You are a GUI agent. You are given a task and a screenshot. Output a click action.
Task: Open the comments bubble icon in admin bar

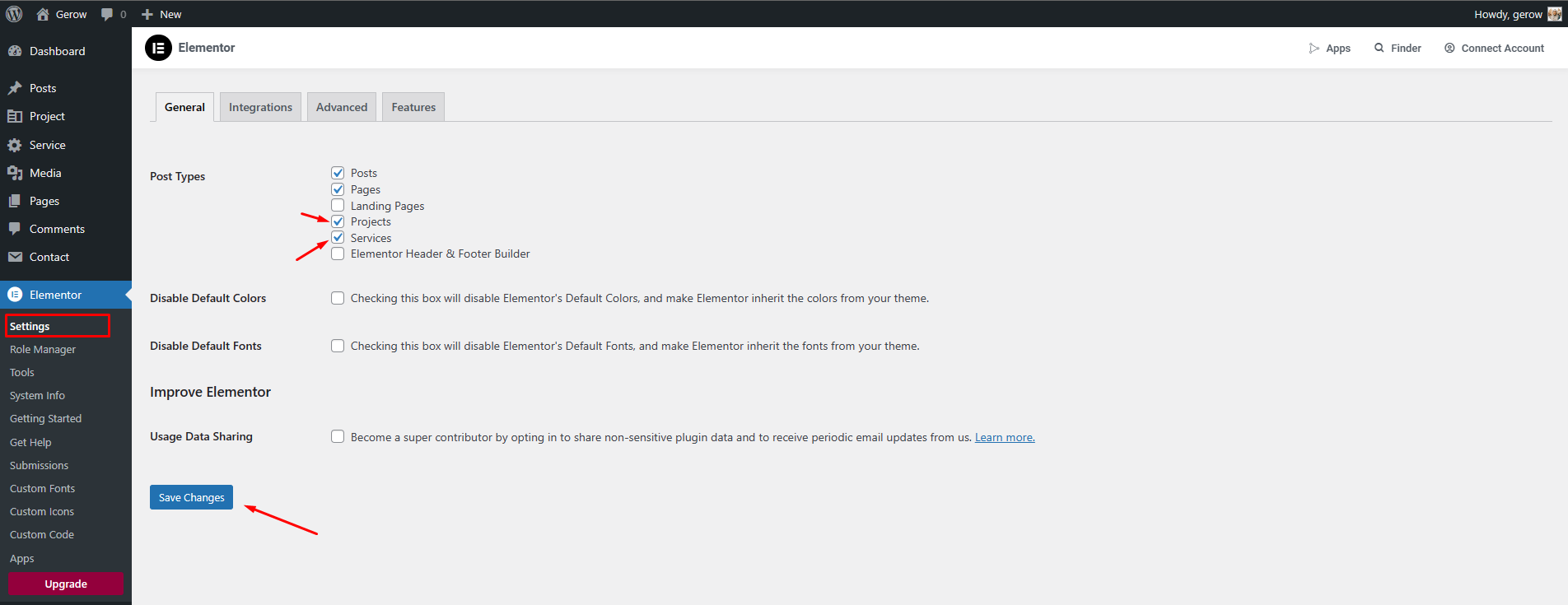(107, 14)
